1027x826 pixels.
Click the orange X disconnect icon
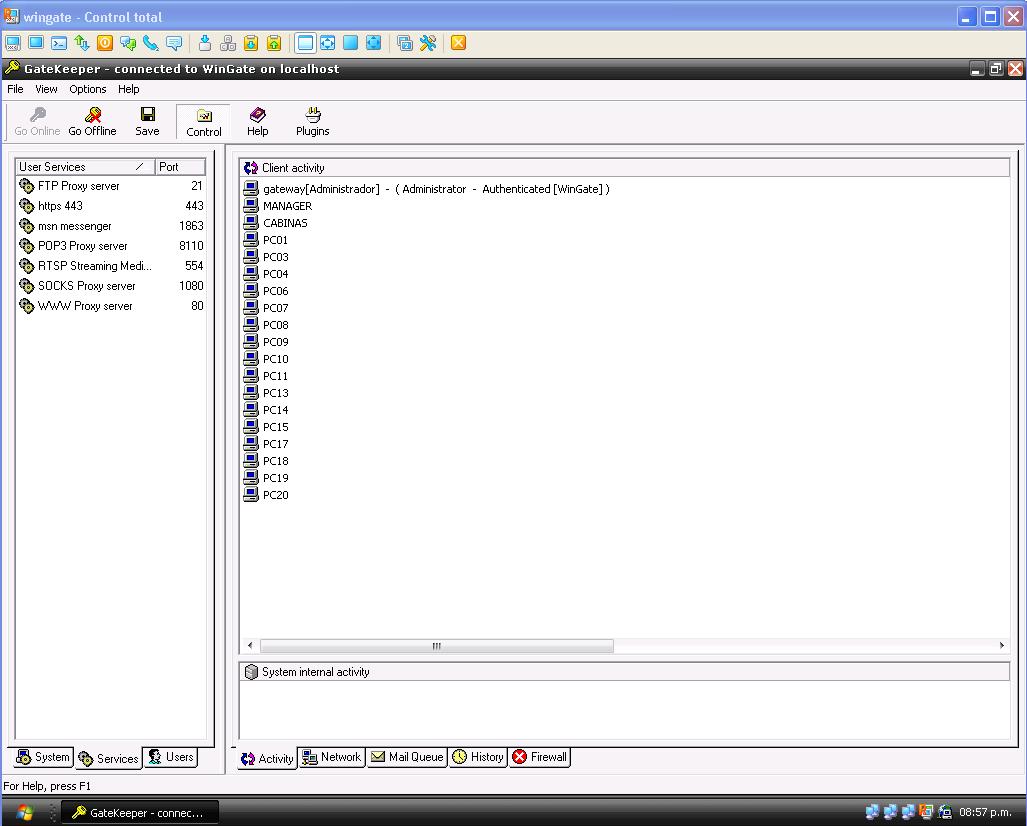click(458, 43)
